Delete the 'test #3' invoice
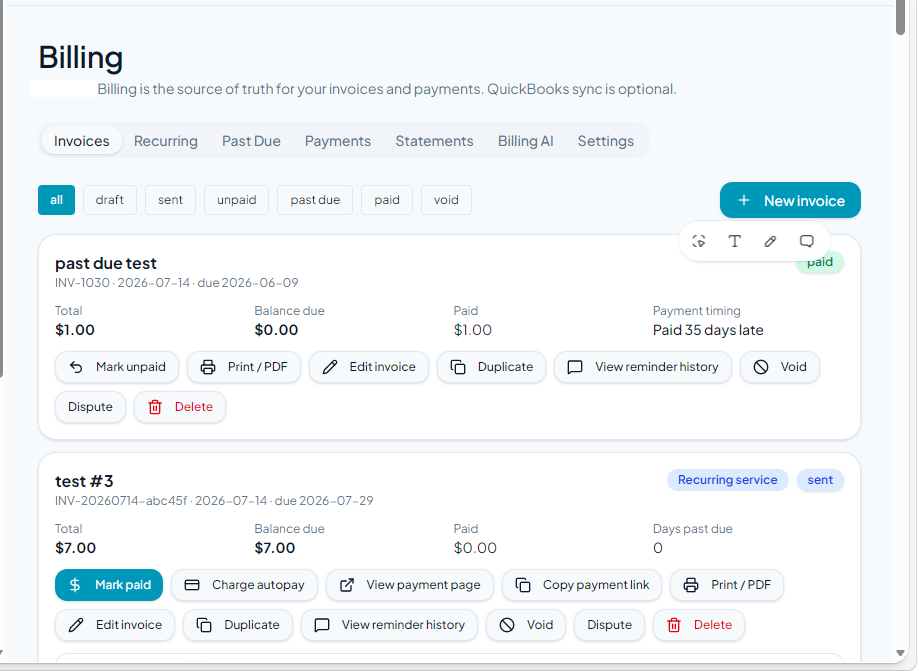Viewport: 919px width, 671px height. click(699, 625)
